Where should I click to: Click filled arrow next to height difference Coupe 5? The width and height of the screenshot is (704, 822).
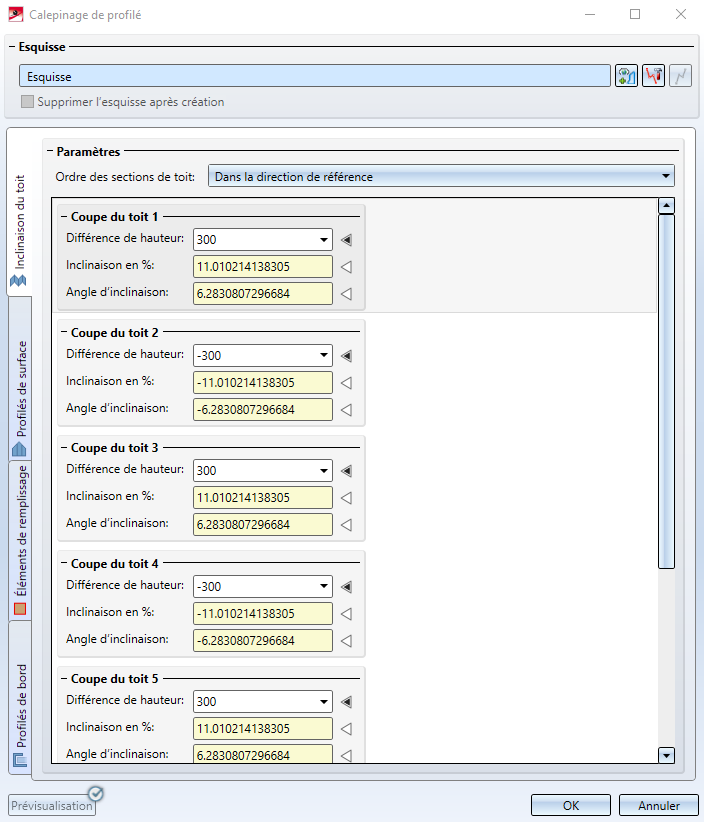point(346,702)
